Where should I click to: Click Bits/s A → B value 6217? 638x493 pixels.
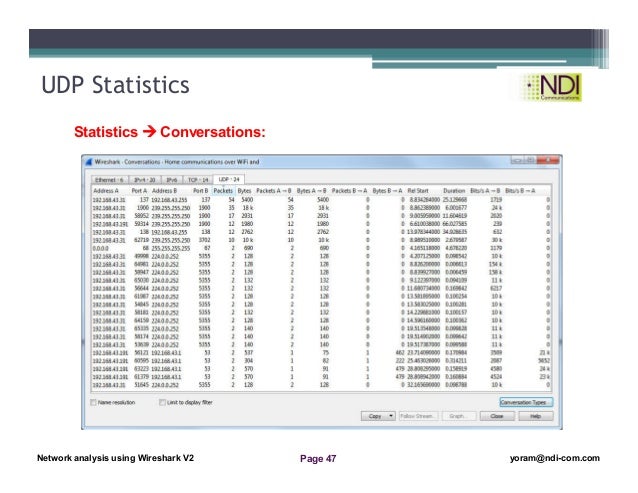(496, 288)
